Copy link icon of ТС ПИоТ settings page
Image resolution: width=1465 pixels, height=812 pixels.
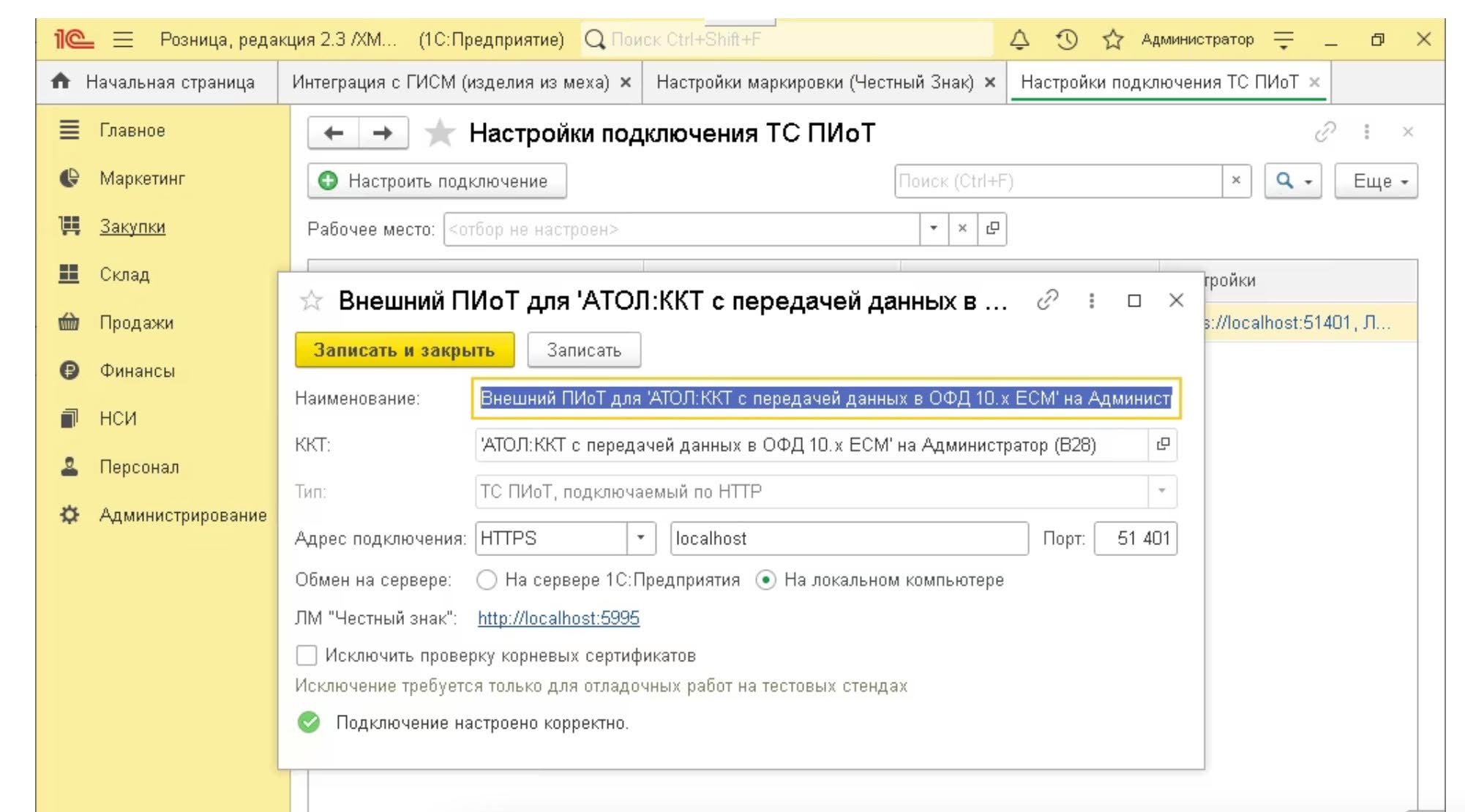pos(1325,132)
